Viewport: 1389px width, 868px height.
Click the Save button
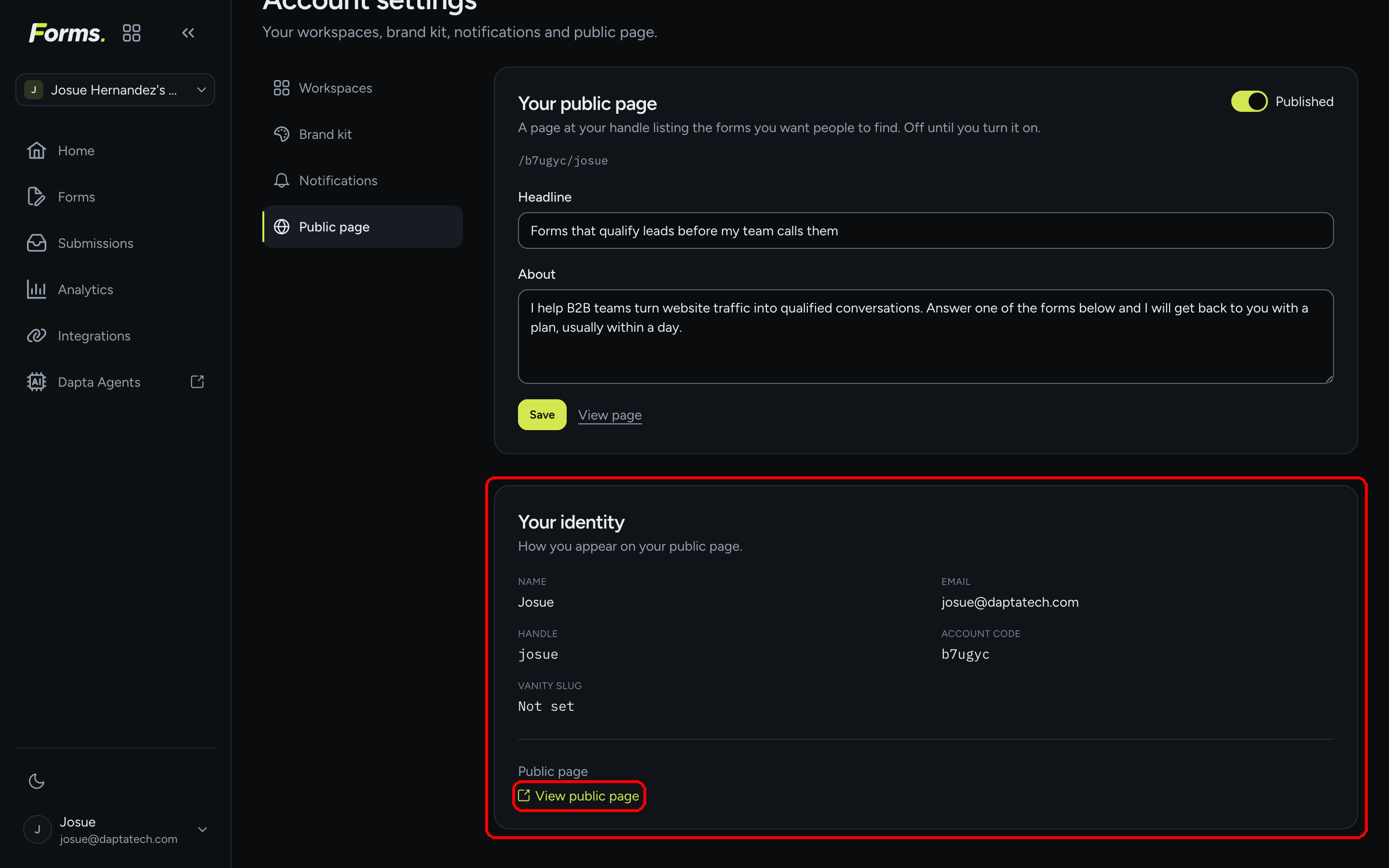click(542, 415)
